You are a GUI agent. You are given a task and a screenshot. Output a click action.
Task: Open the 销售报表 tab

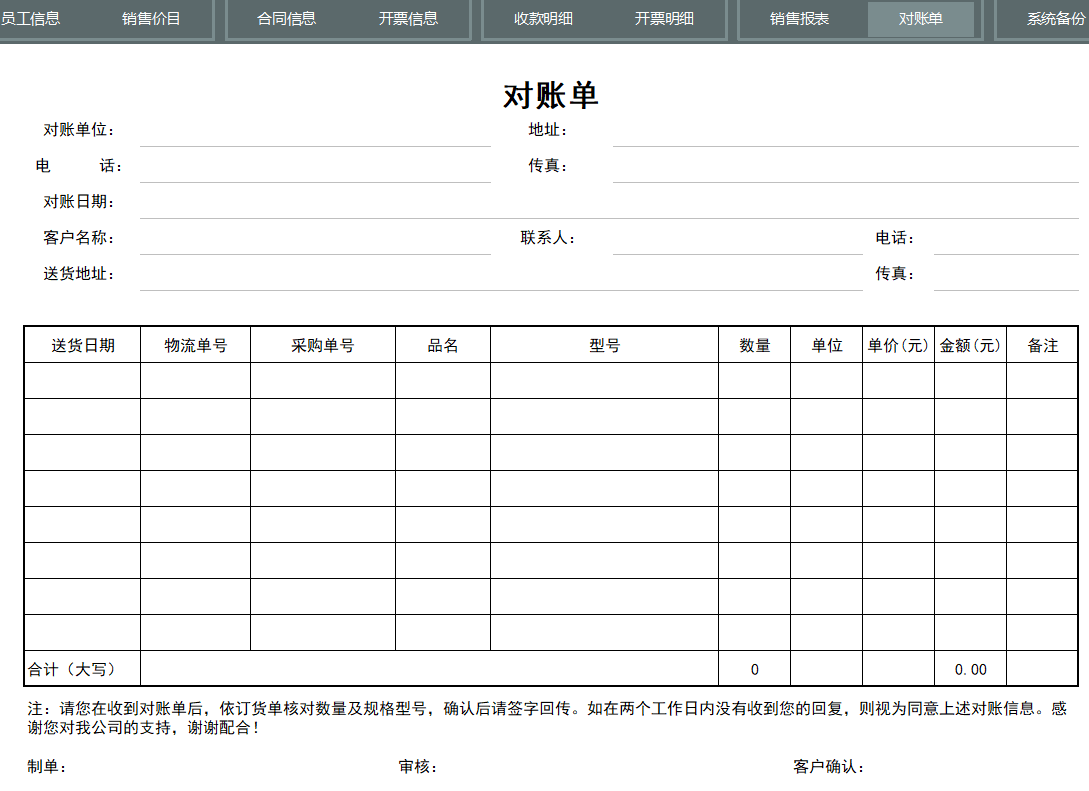799,19
